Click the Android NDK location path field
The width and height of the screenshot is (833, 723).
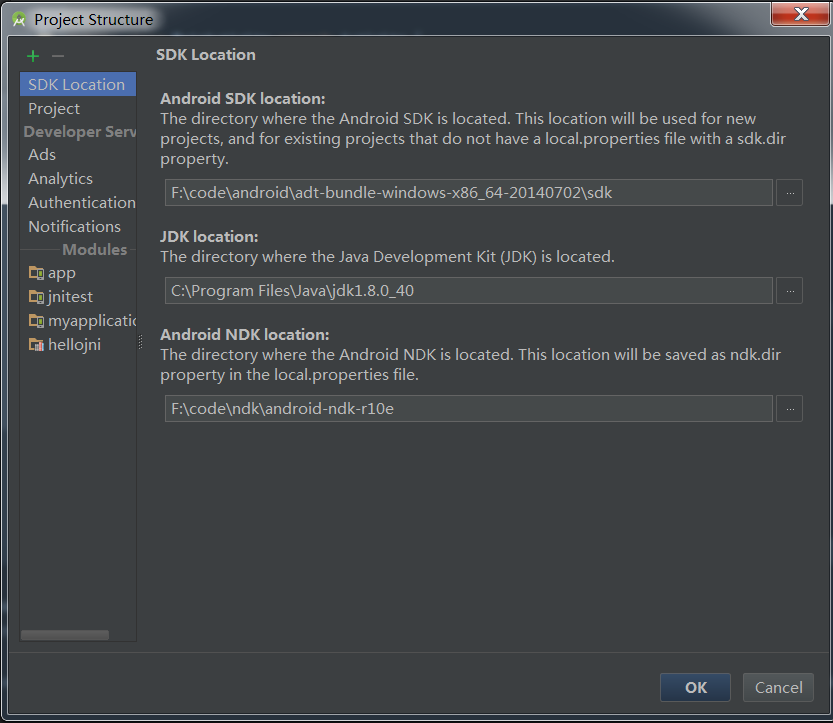(x=469, y=409)
